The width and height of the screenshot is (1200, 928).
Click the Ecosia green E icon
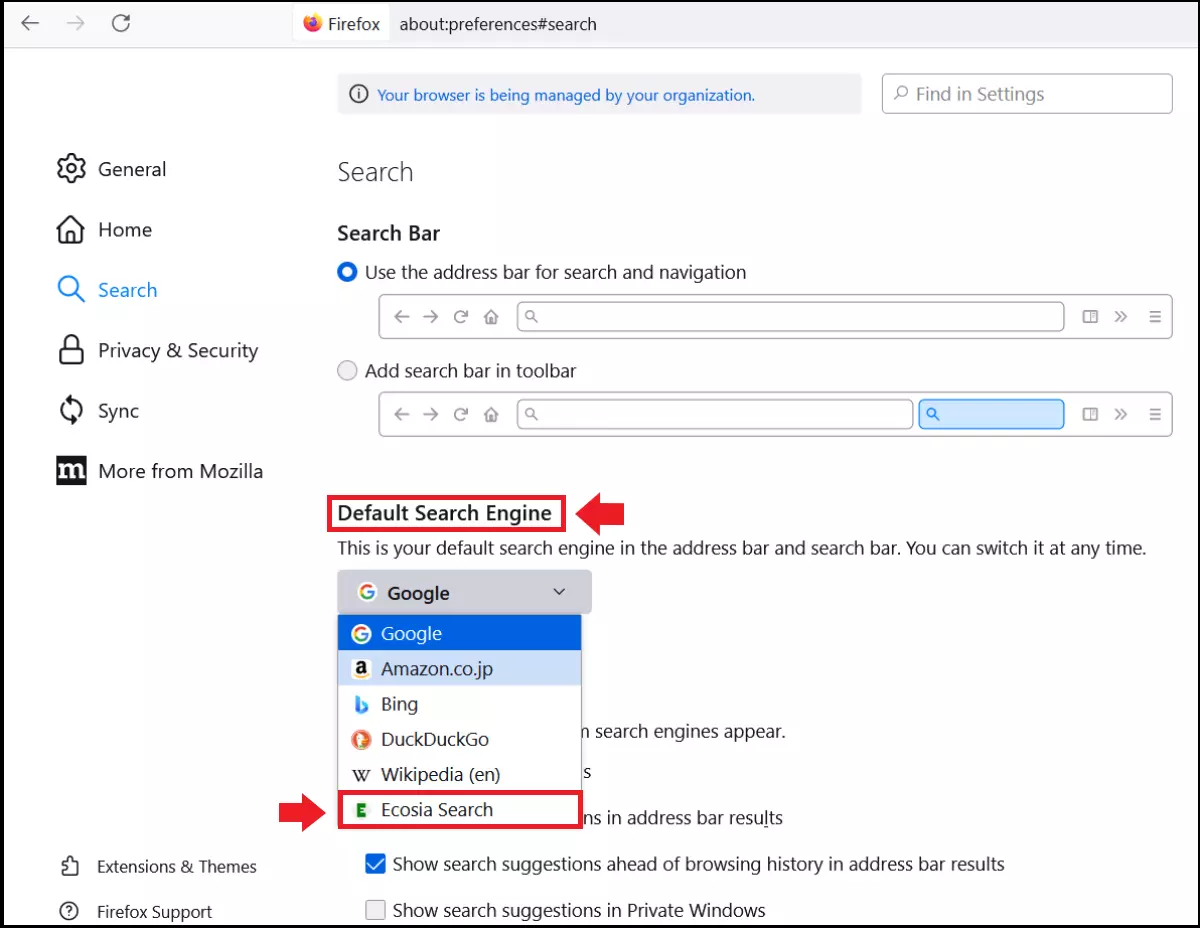tap(361, 810)
